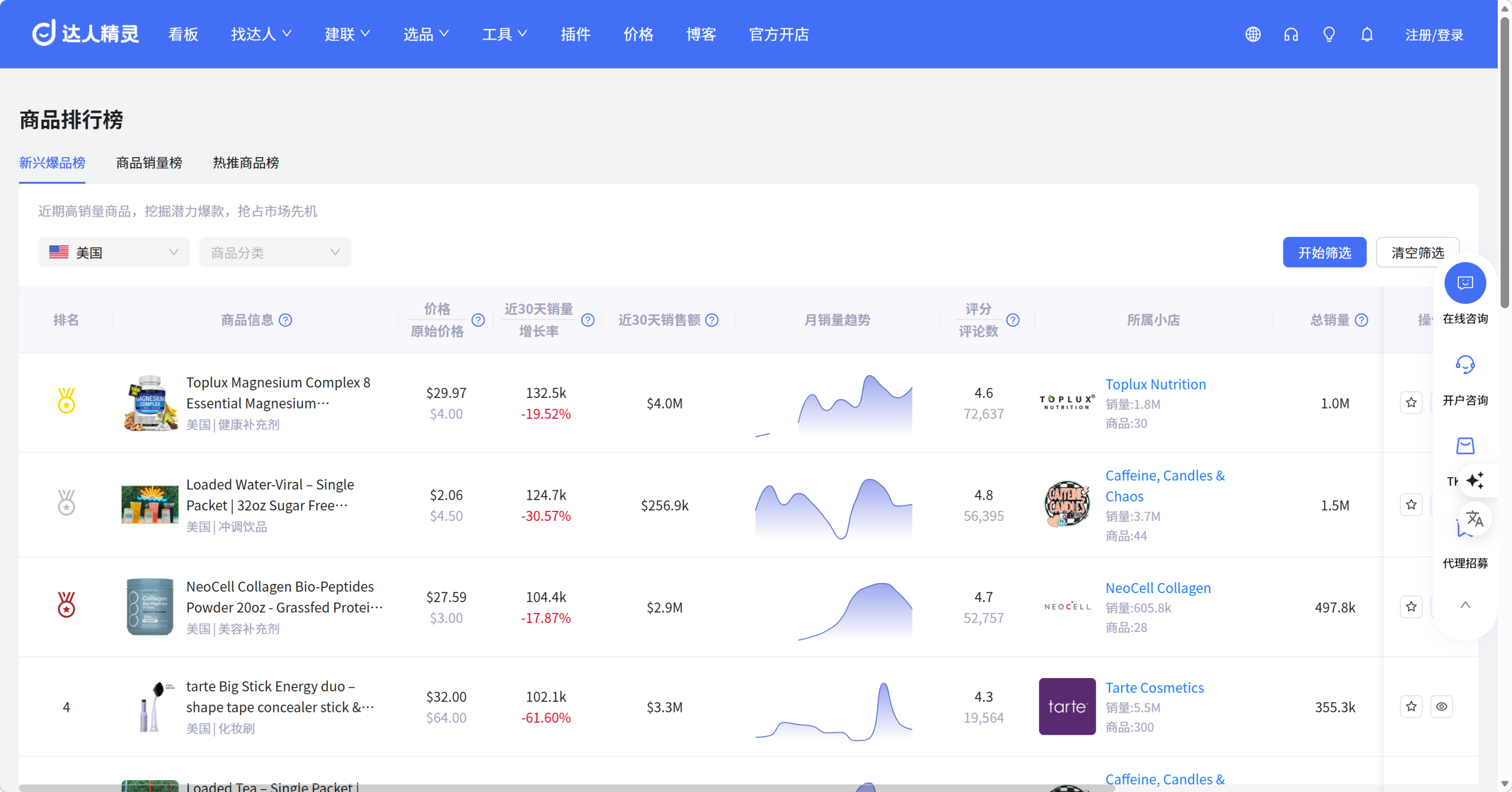Click the Caffeine Candles shop logo
Screen dimensions: 1512x792
click(1067, 505)
